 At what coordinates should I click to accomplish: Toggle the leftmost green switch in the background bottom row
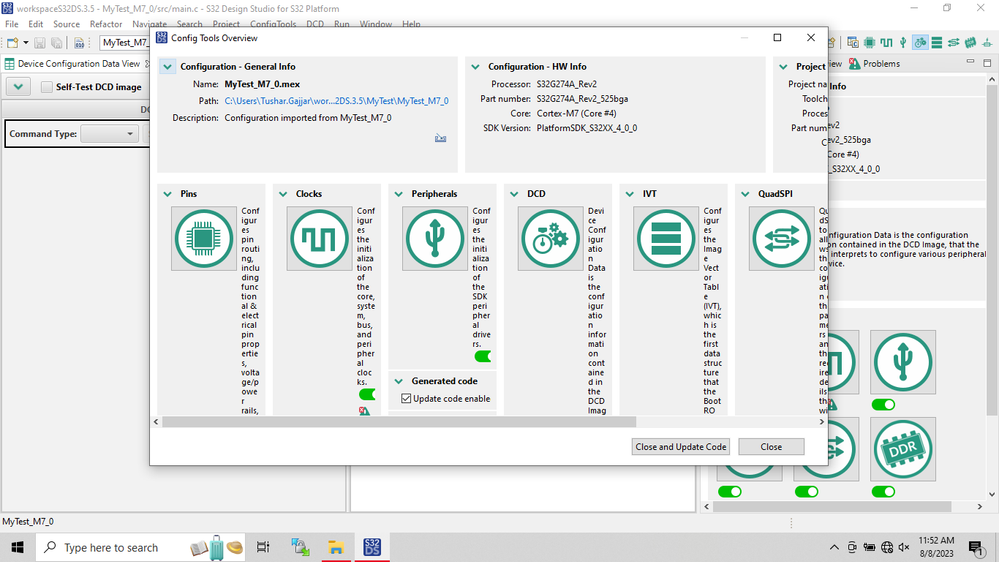729,491
